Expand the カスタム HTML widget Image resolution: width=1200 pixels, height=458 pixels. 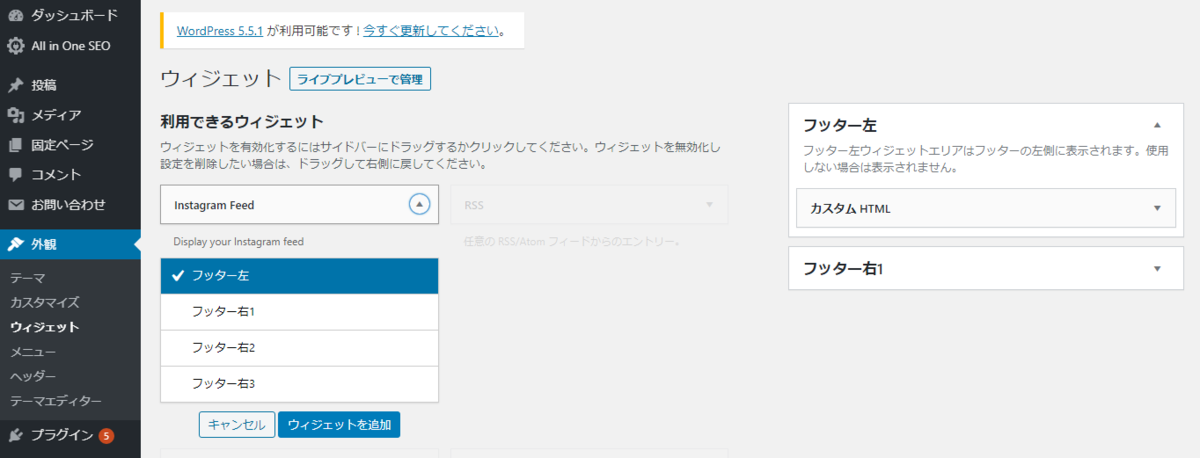1157,208
